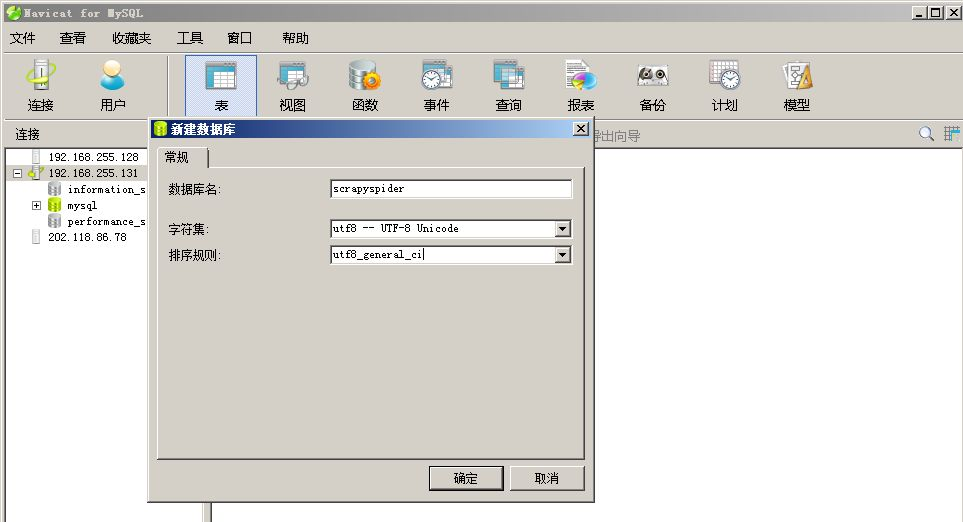Screen dimensions: 963x522
Task: Open the 字符集 charset dropdown arrow
Action: pos(563,229)
